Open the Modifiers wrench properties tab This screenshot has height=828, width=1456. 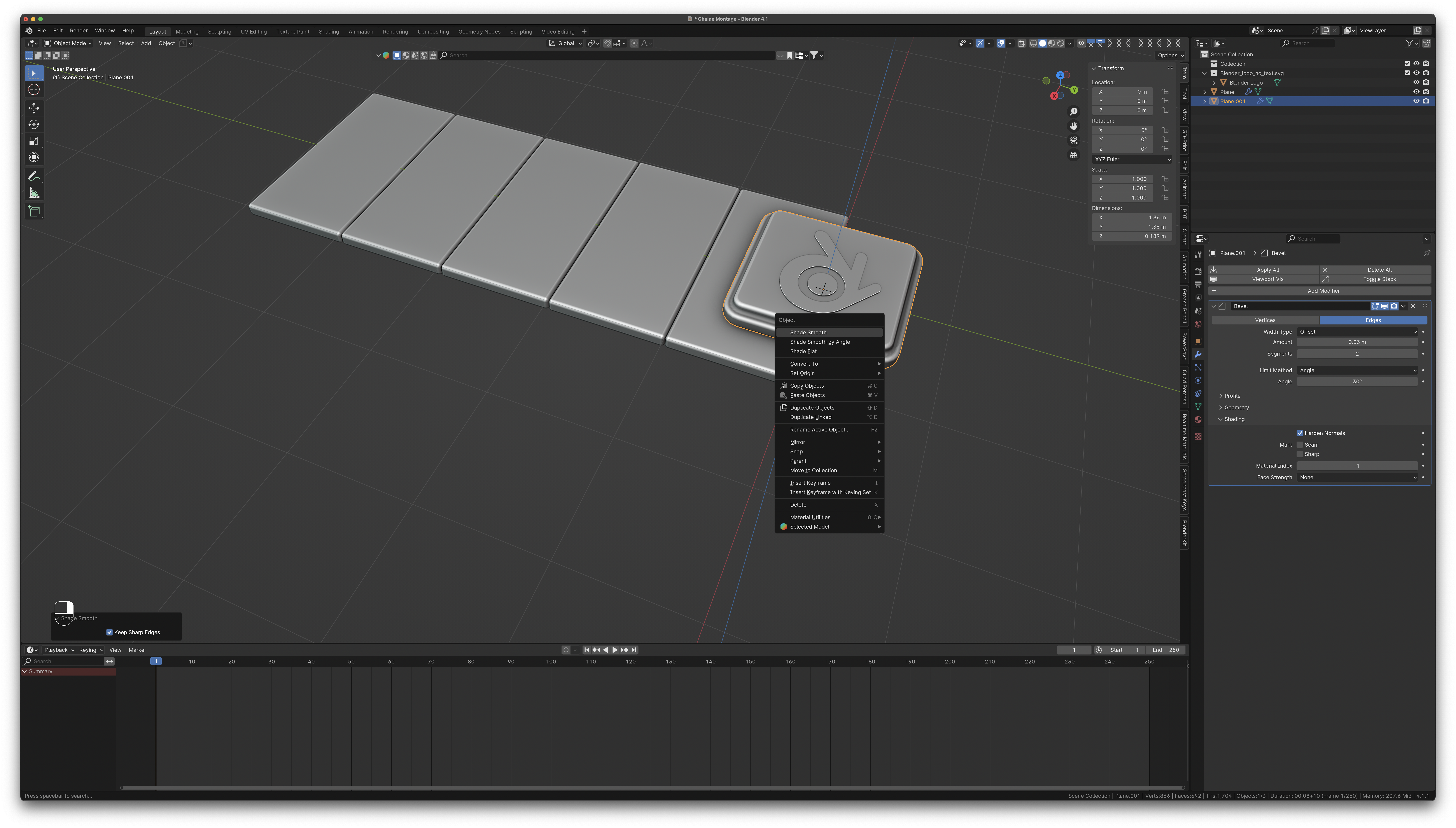click(x=1198, y=354)
